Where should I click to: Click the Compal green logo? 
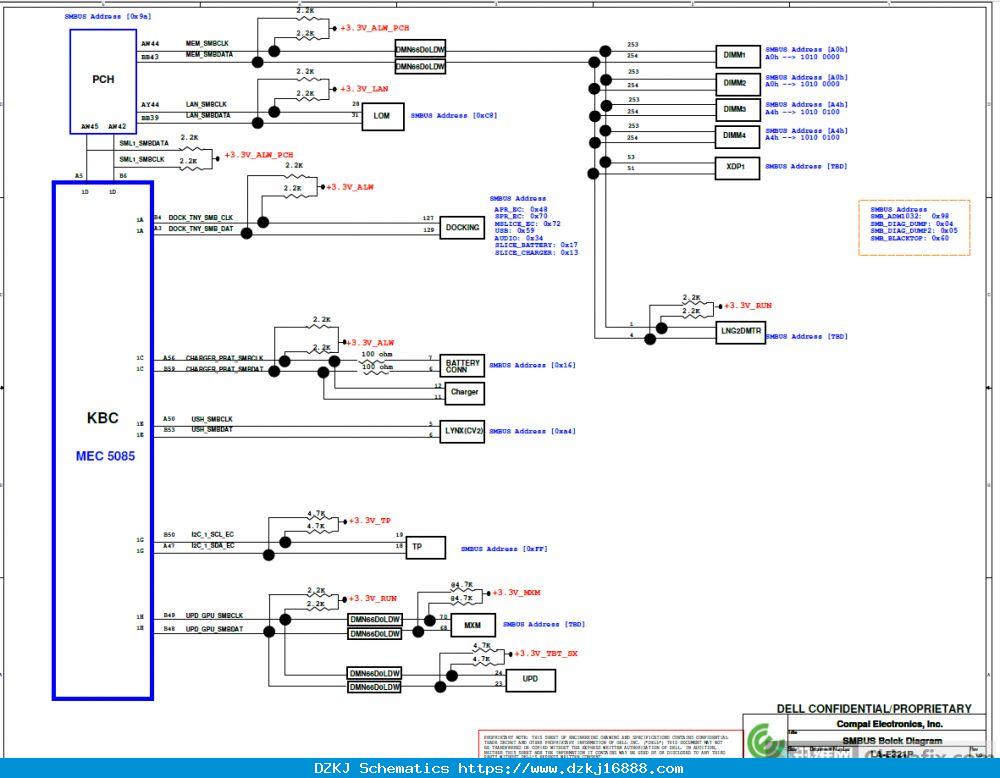[766, 742]
